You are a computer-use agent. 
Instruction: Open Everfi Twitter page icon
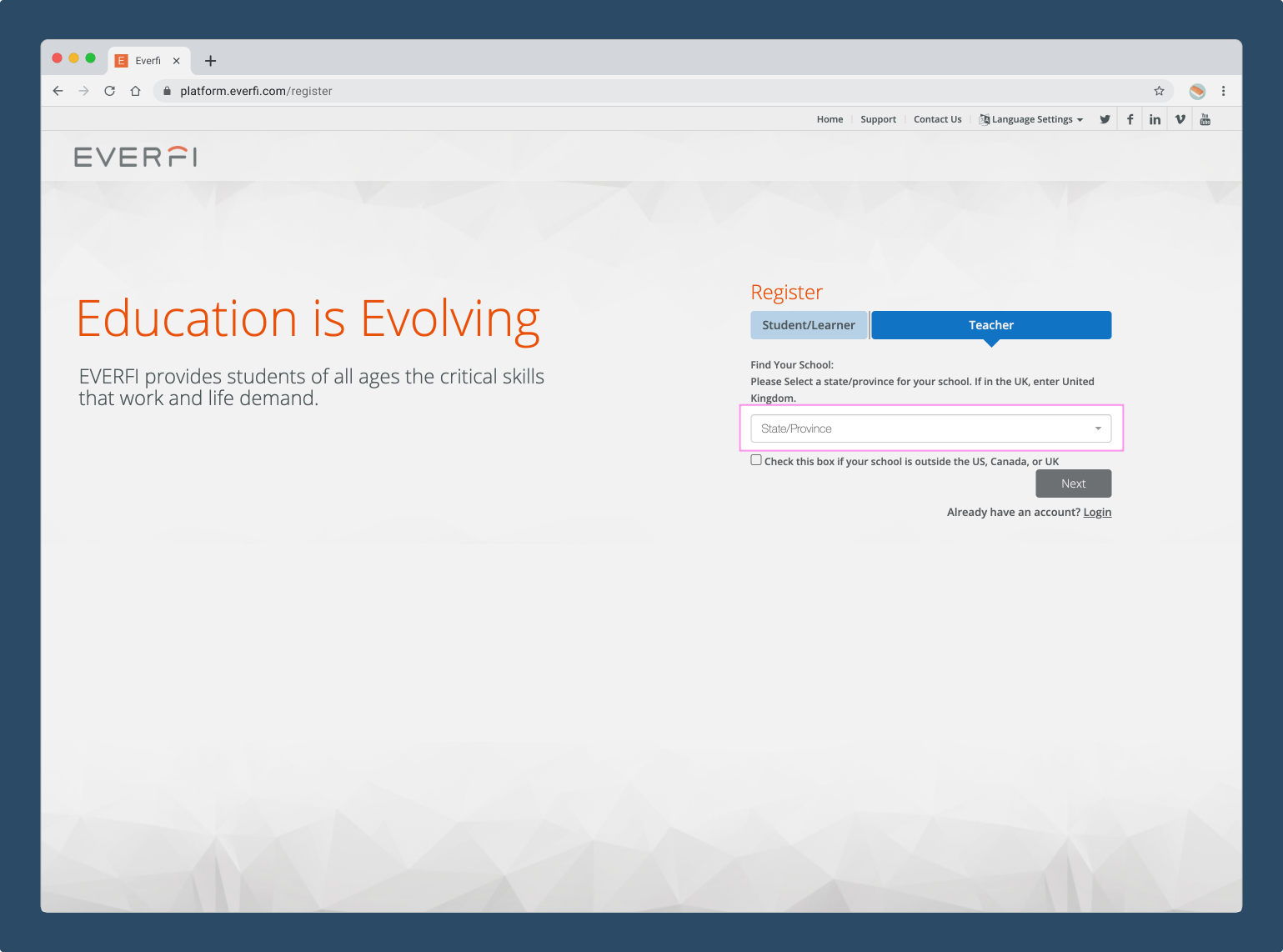(x=1105, y=119)
